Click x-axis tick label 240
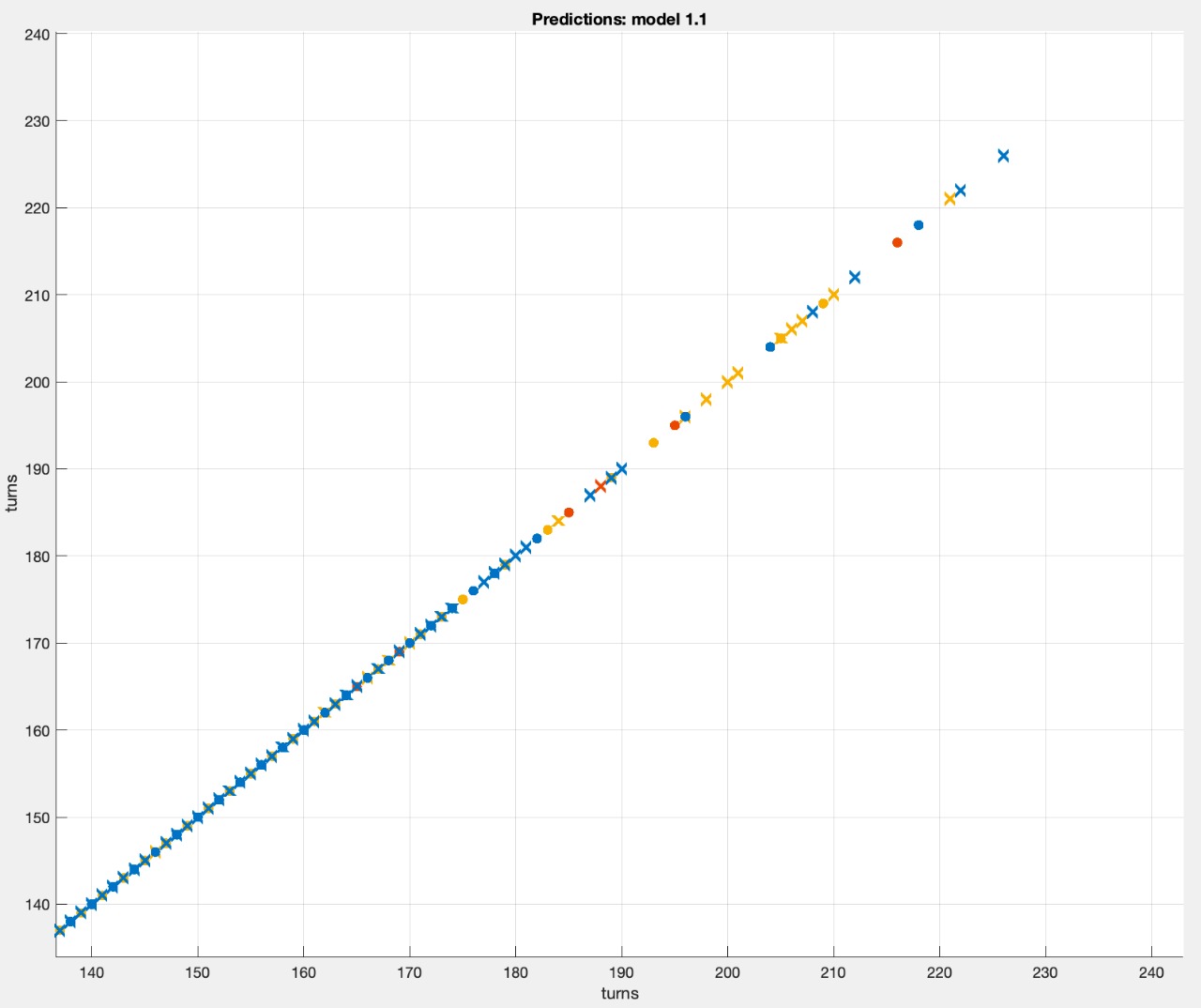The height and width of the screenshot is (1008, 1201). click(1151, 972)
